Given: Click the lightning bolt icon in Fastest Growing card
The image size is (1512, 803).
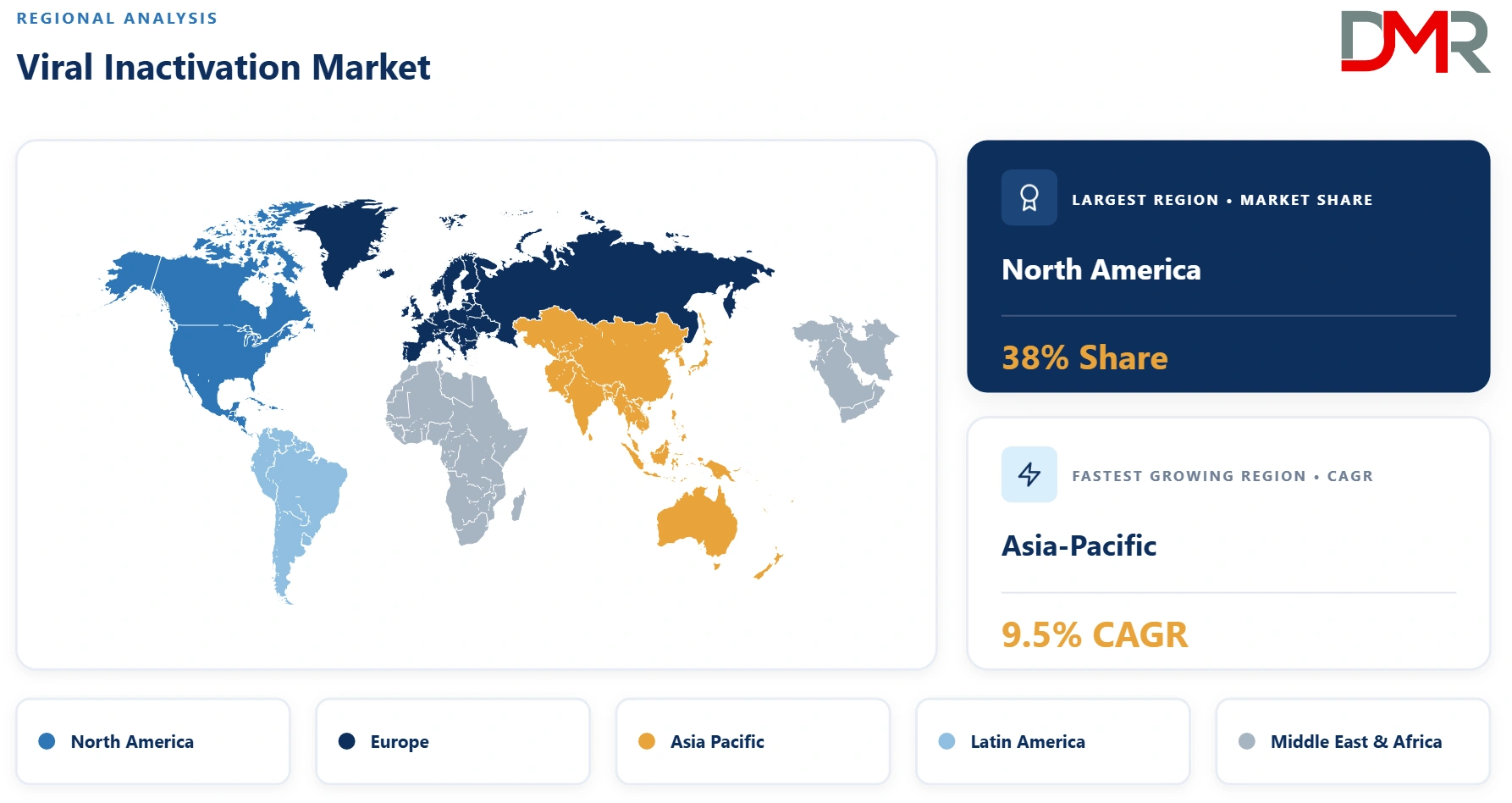Looking at the screenshot, I should [x=1029, y=474].
